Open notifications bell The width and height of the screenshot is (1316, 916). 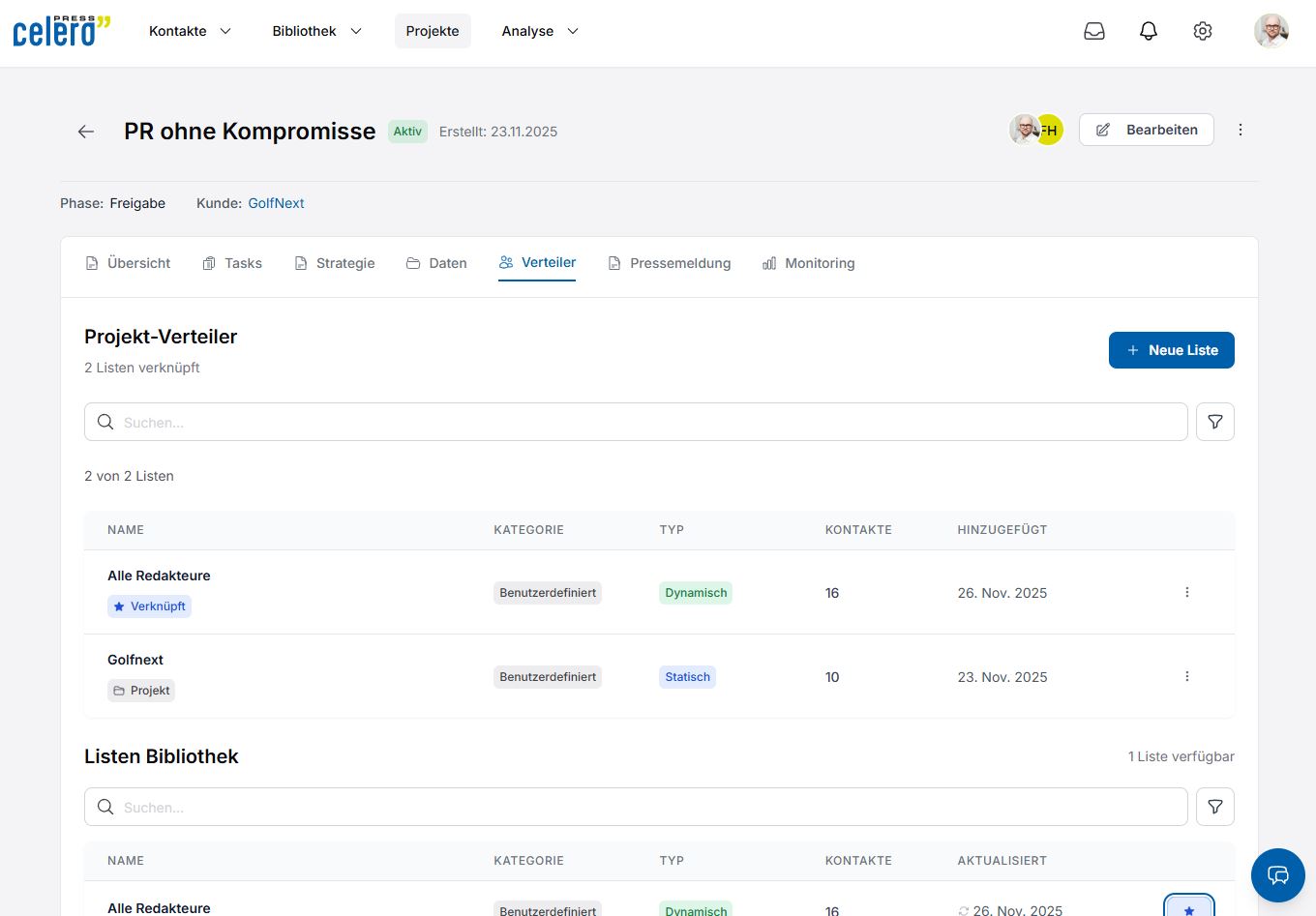click(x=1149, y=31)
